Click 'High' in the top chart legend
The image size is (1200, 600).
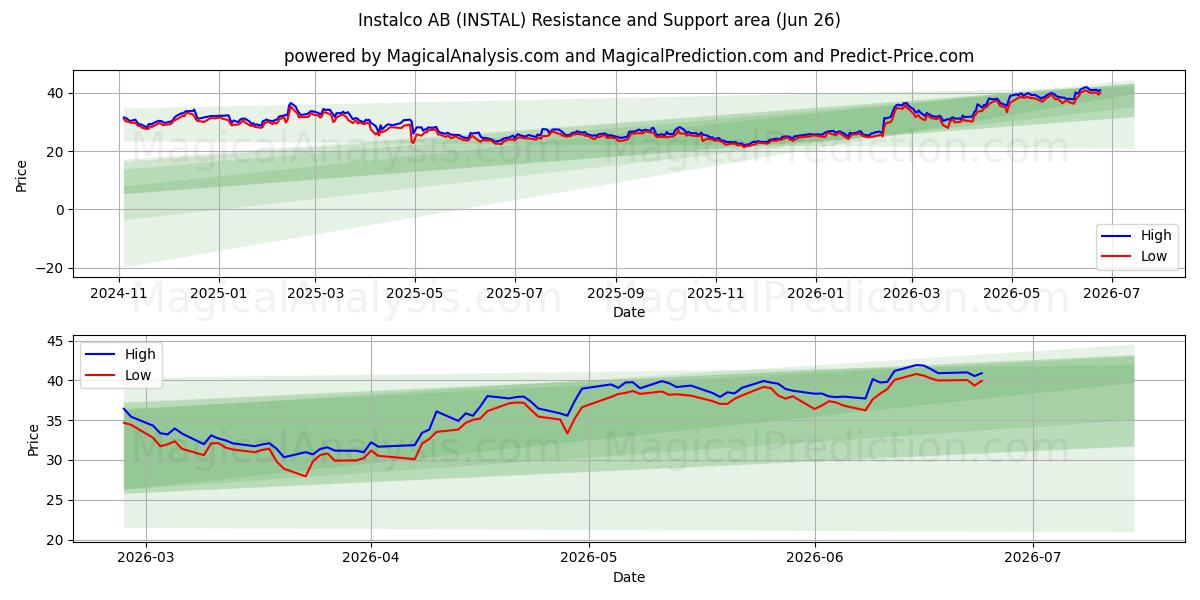pyautogui.click(x=1156, y=236)
